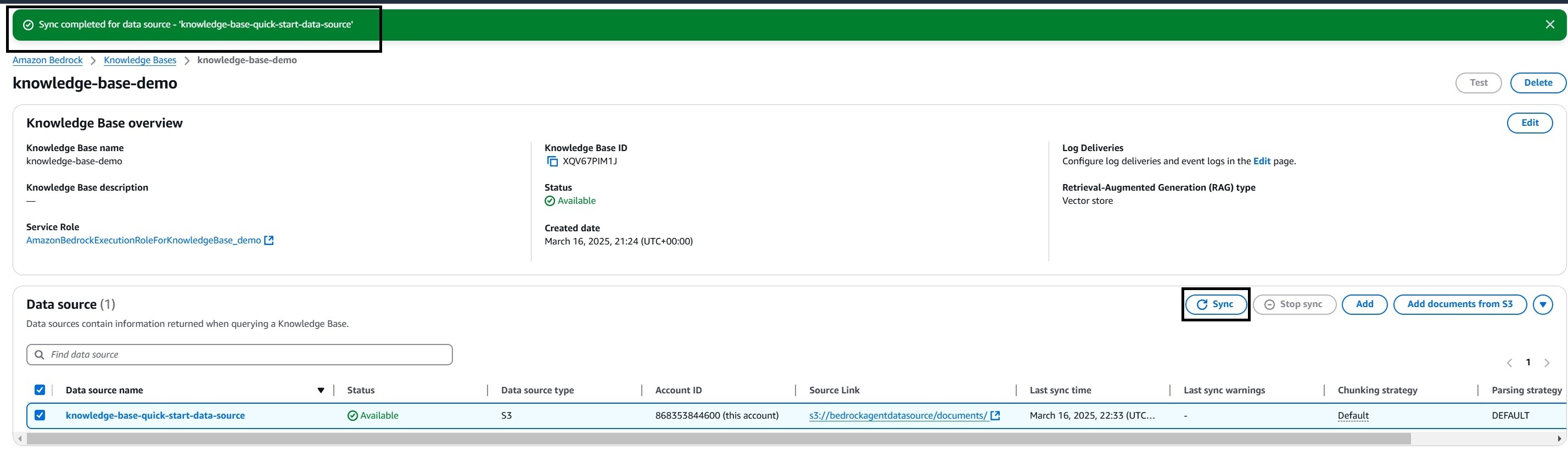Click account ID 868353844600 cell
Image resolution: width=1568 pixels, height=456 pixels.
(716, 416)
